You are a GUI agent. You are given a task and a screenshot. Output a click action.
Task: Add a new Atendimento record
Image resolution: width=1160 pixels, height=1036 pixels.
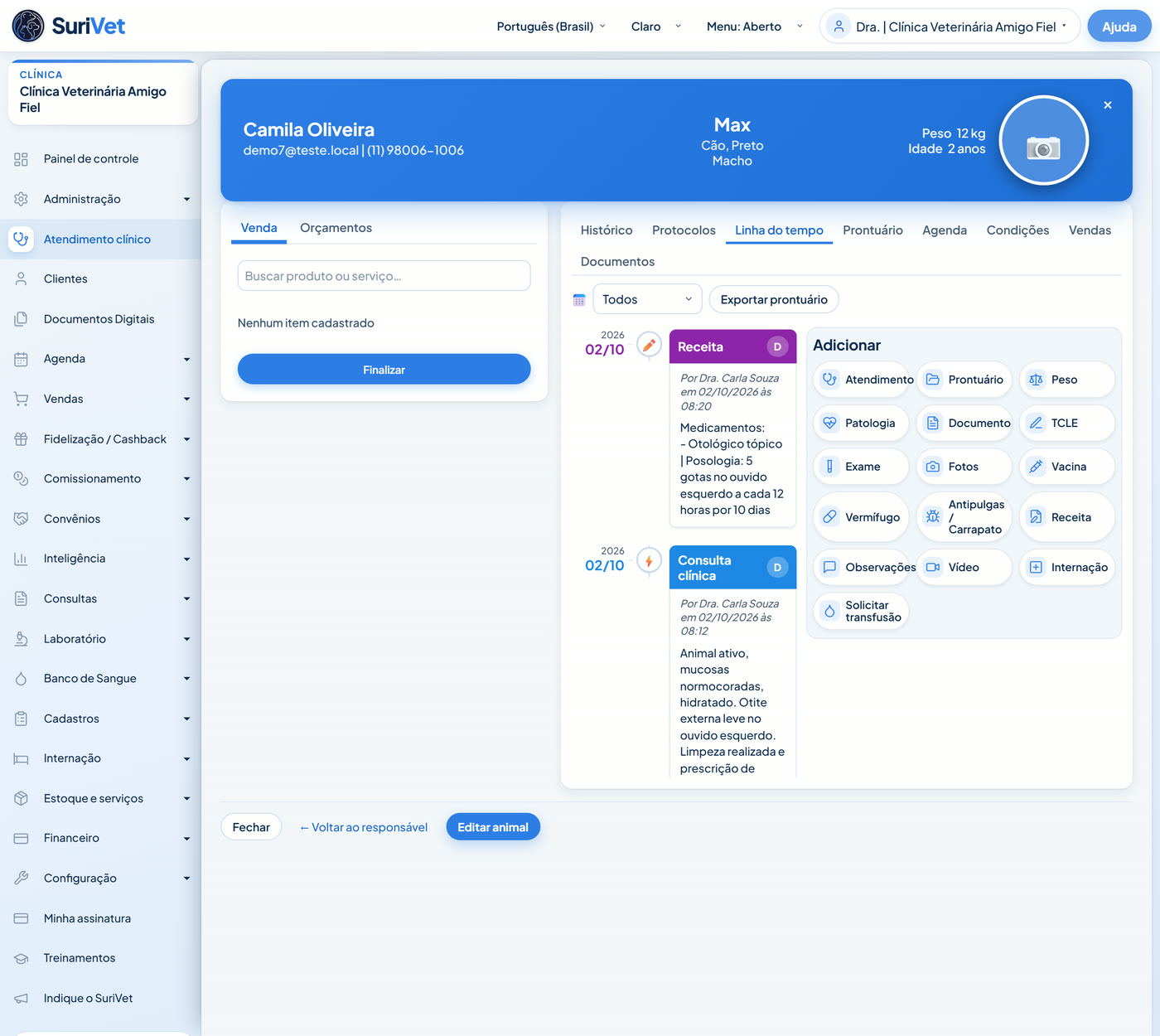coord(862,380)
